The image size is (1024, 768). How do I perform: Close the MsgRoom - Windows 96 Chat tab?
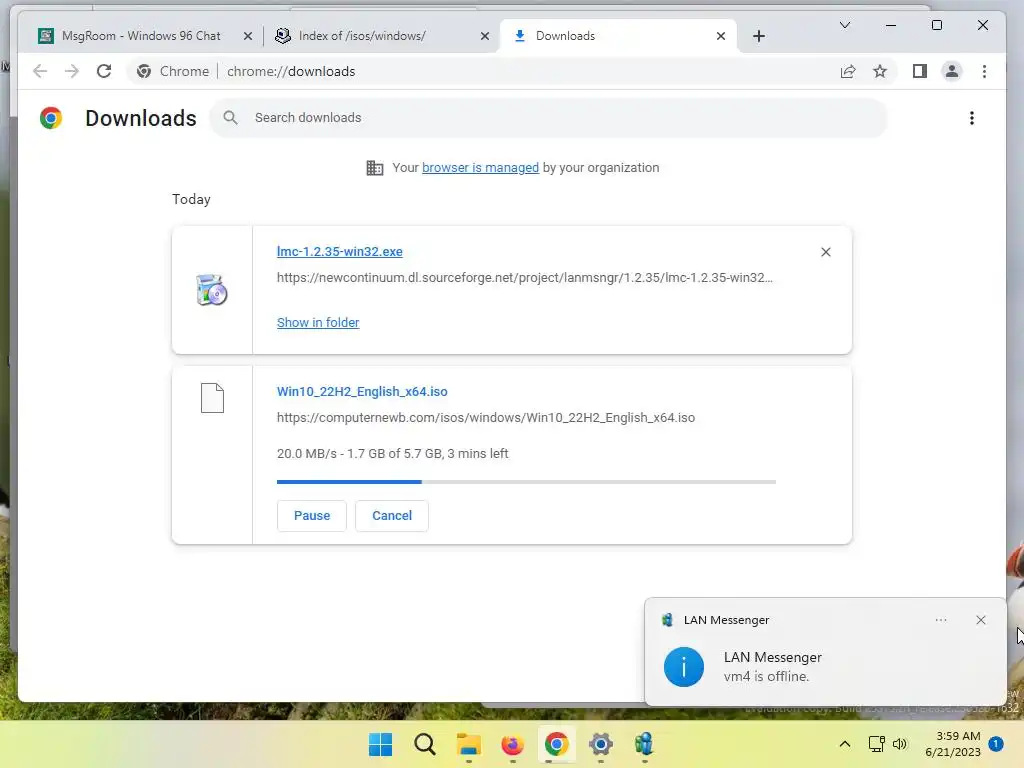(x=248, y=36)
